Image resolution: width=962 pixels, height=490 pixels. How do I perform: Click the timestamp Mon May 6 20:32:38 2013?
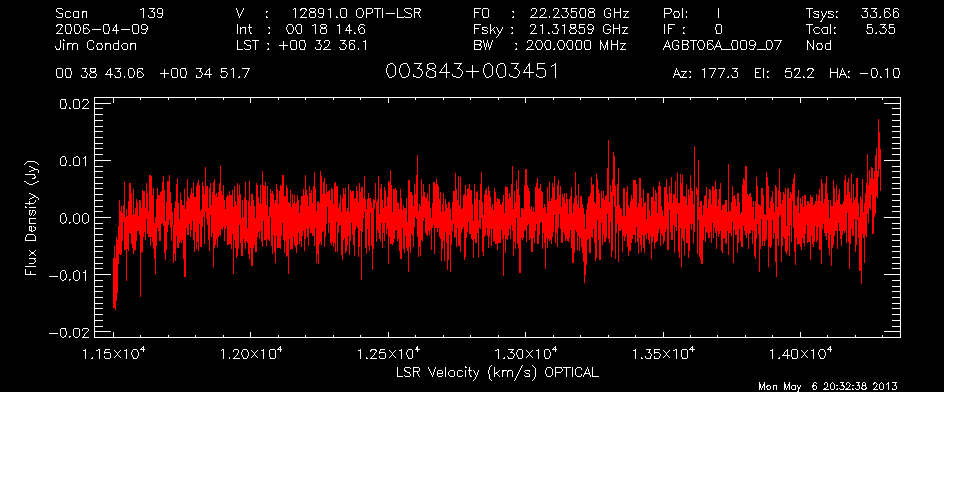pyautogui.click(x=828, y=386)
